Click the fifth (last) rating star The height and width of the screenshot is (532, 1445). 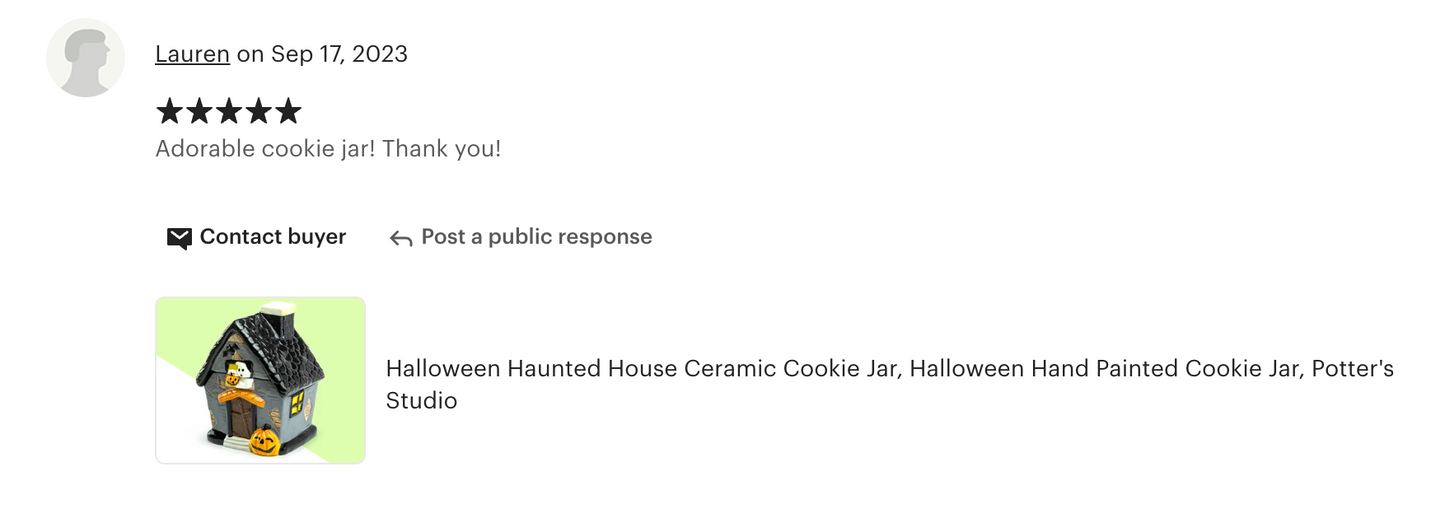[288, 111]
